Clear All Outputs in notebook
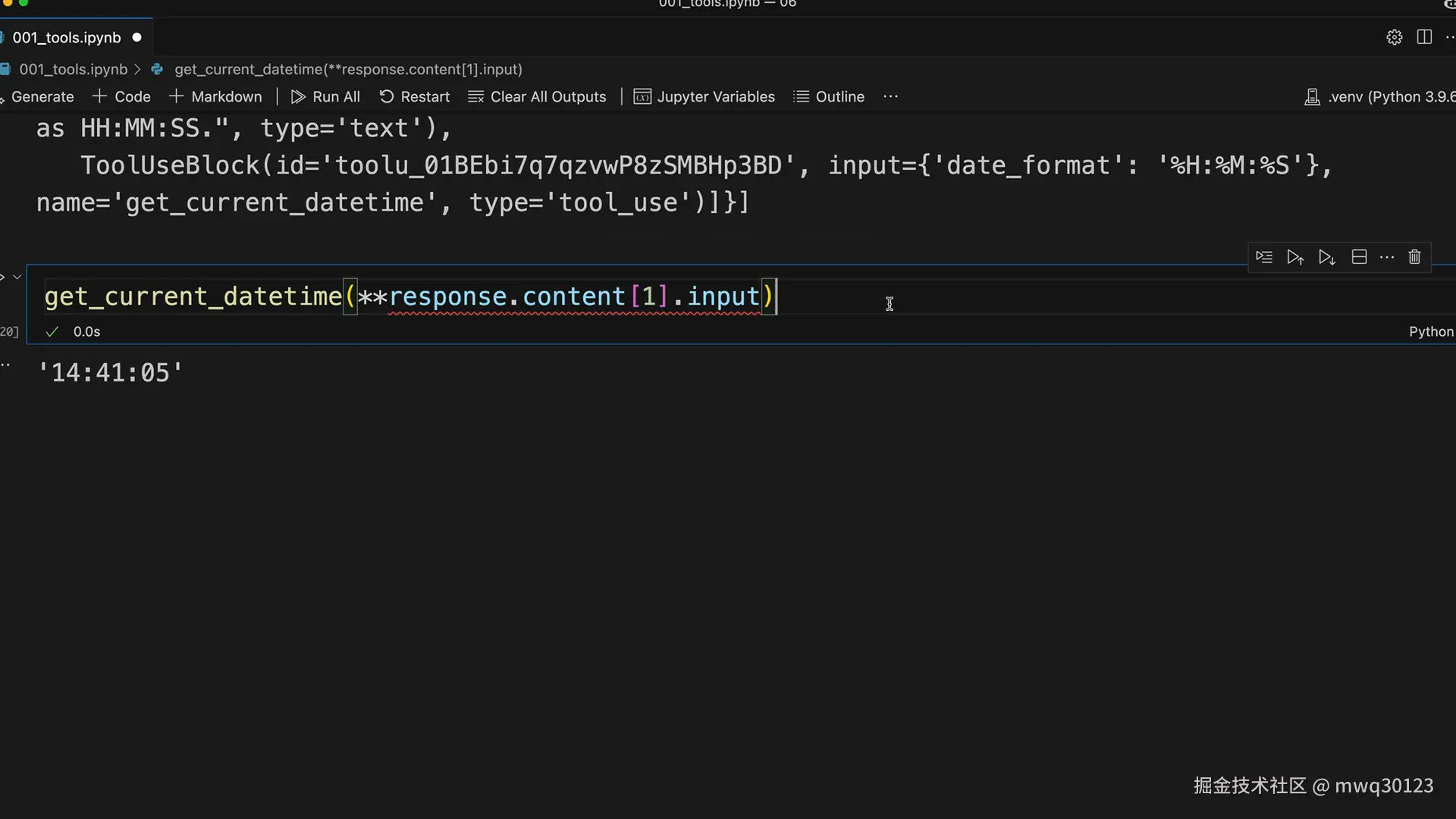This screenshot has width=1456, height=819. click(x=537, y=96)
